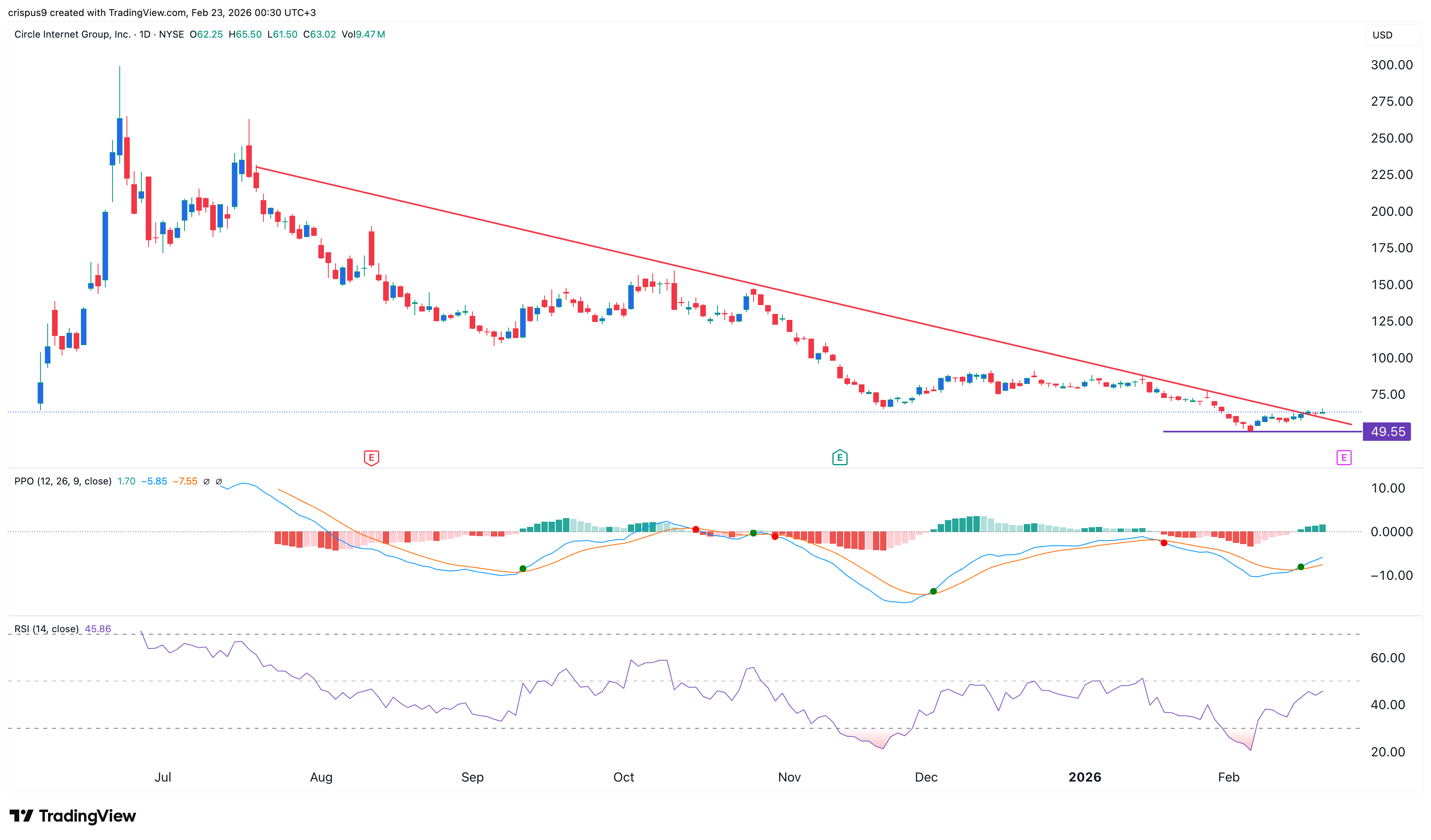Click the RSI (14, close) indicator title
The image size is (1431, 840).
tap(46, 629)
